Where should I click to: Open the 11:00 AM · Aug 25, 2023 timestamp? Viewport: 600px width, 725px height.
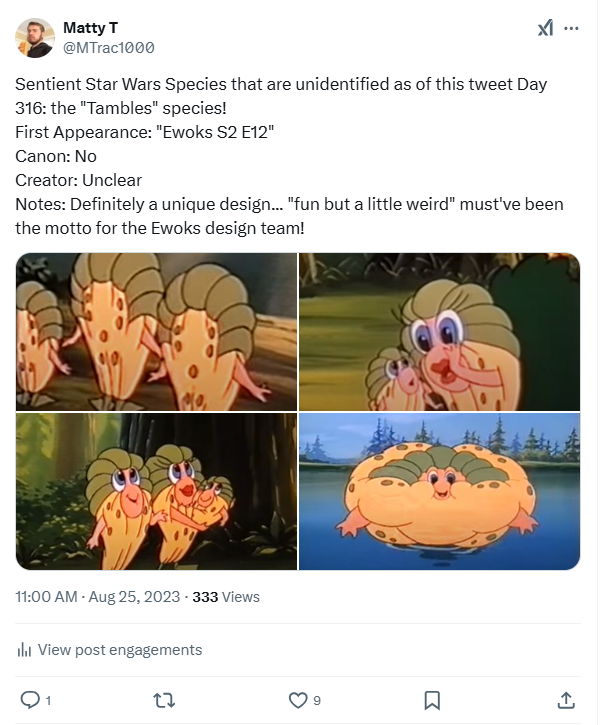pos(98,597)
